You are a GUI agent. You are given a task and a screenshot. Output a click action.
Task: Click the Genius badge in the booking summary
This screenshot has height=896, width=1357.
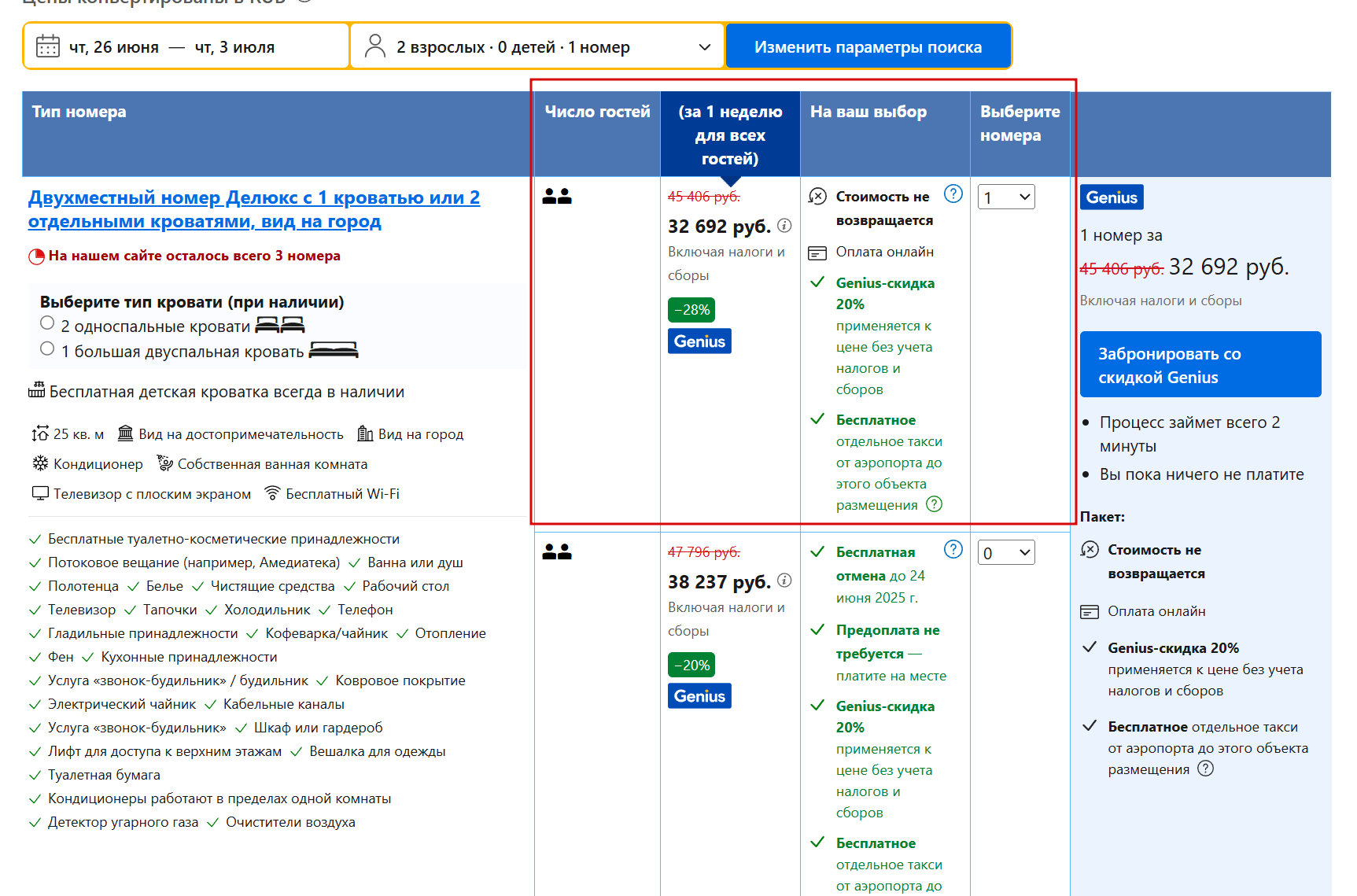coord(1112,197)
